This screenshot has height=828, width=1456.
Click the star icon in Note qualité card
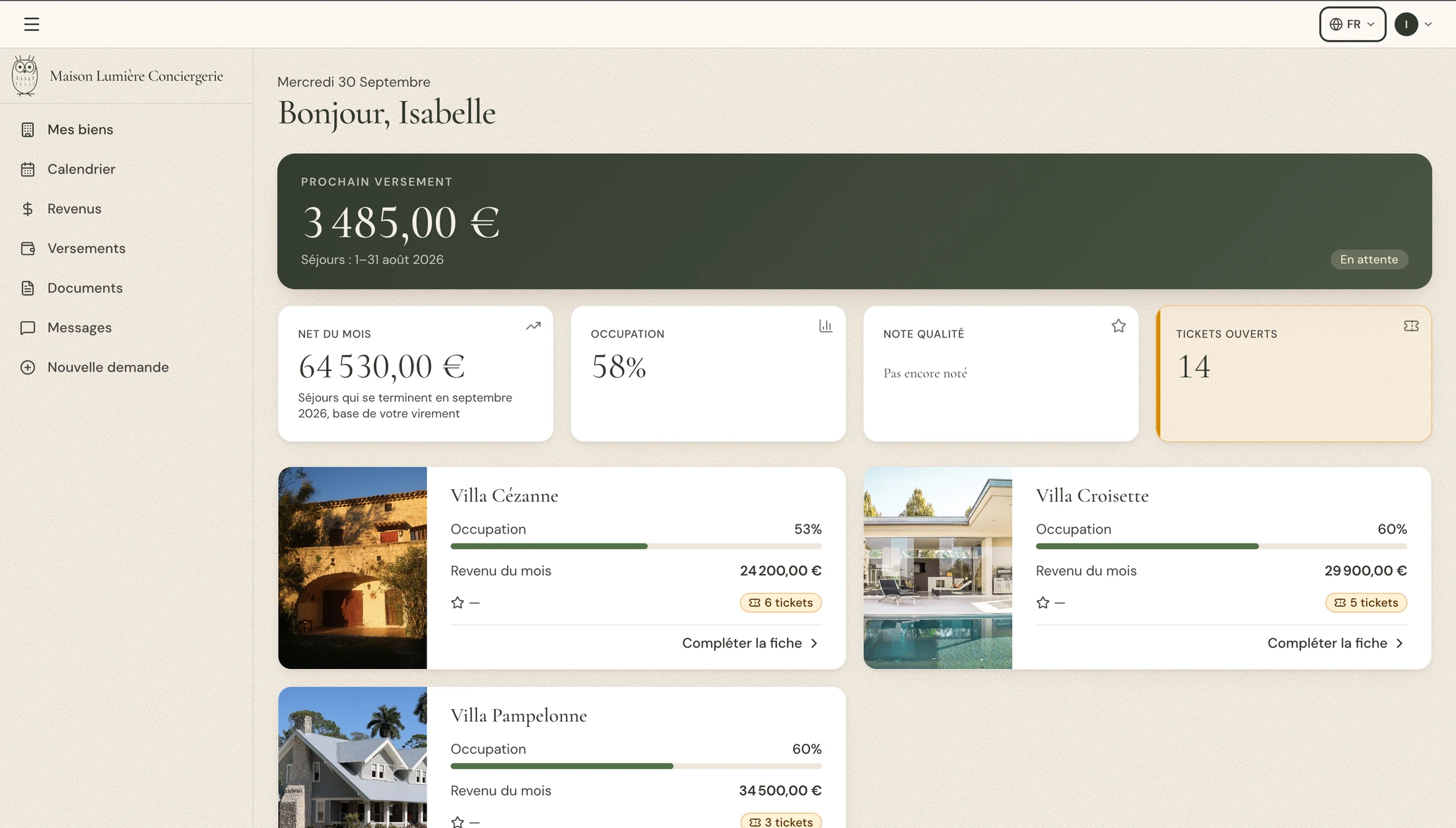(x=1119, y=326)
